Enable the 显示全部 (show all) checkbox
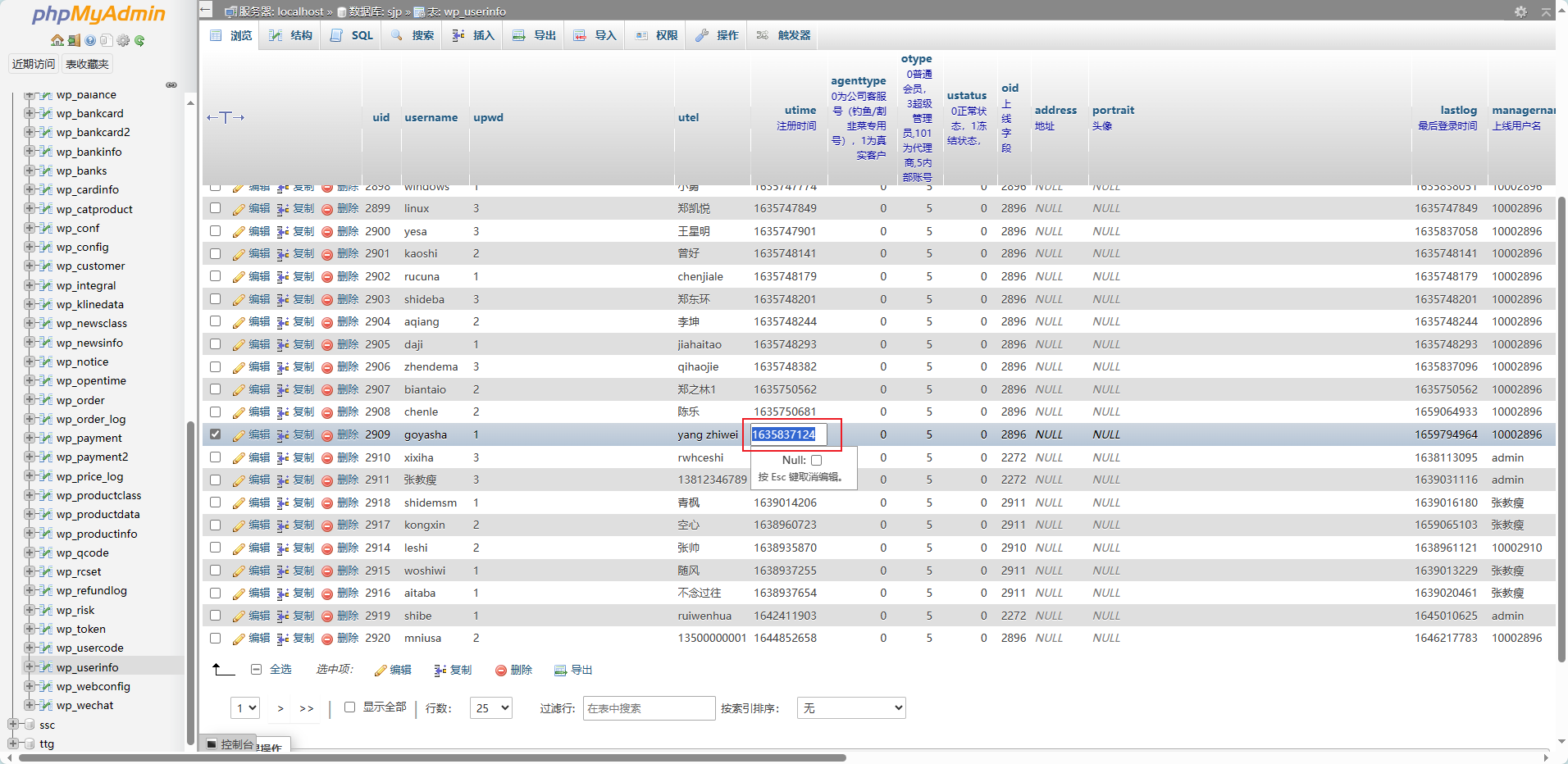 point(349,707)
